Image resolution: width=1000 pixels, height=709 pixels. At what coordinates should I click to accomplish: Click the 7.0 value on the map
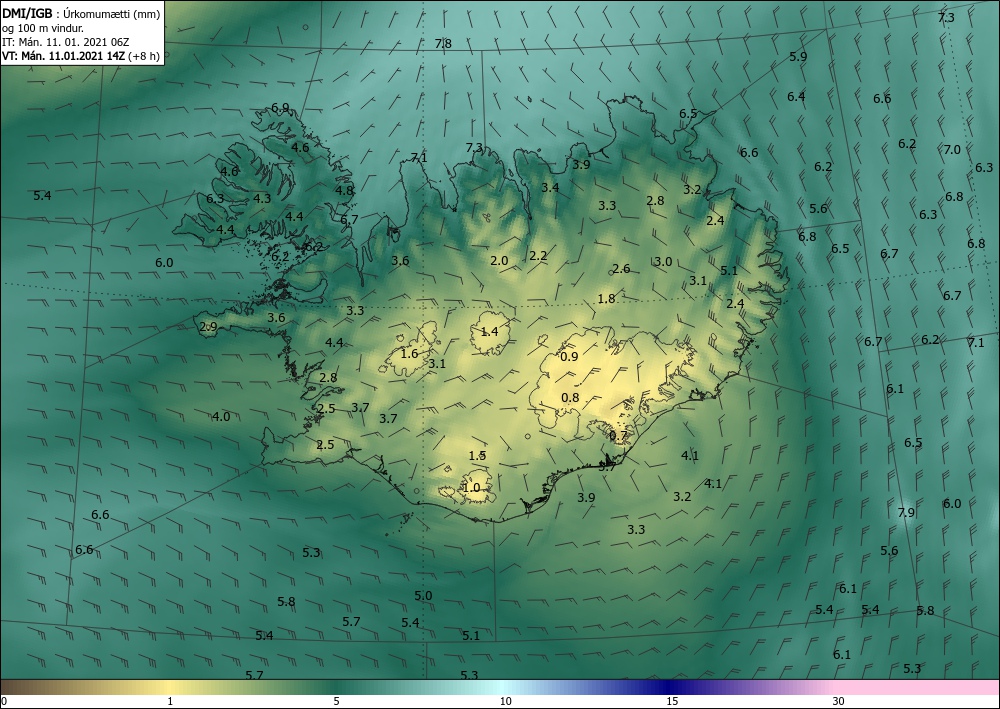coord(952,150)
